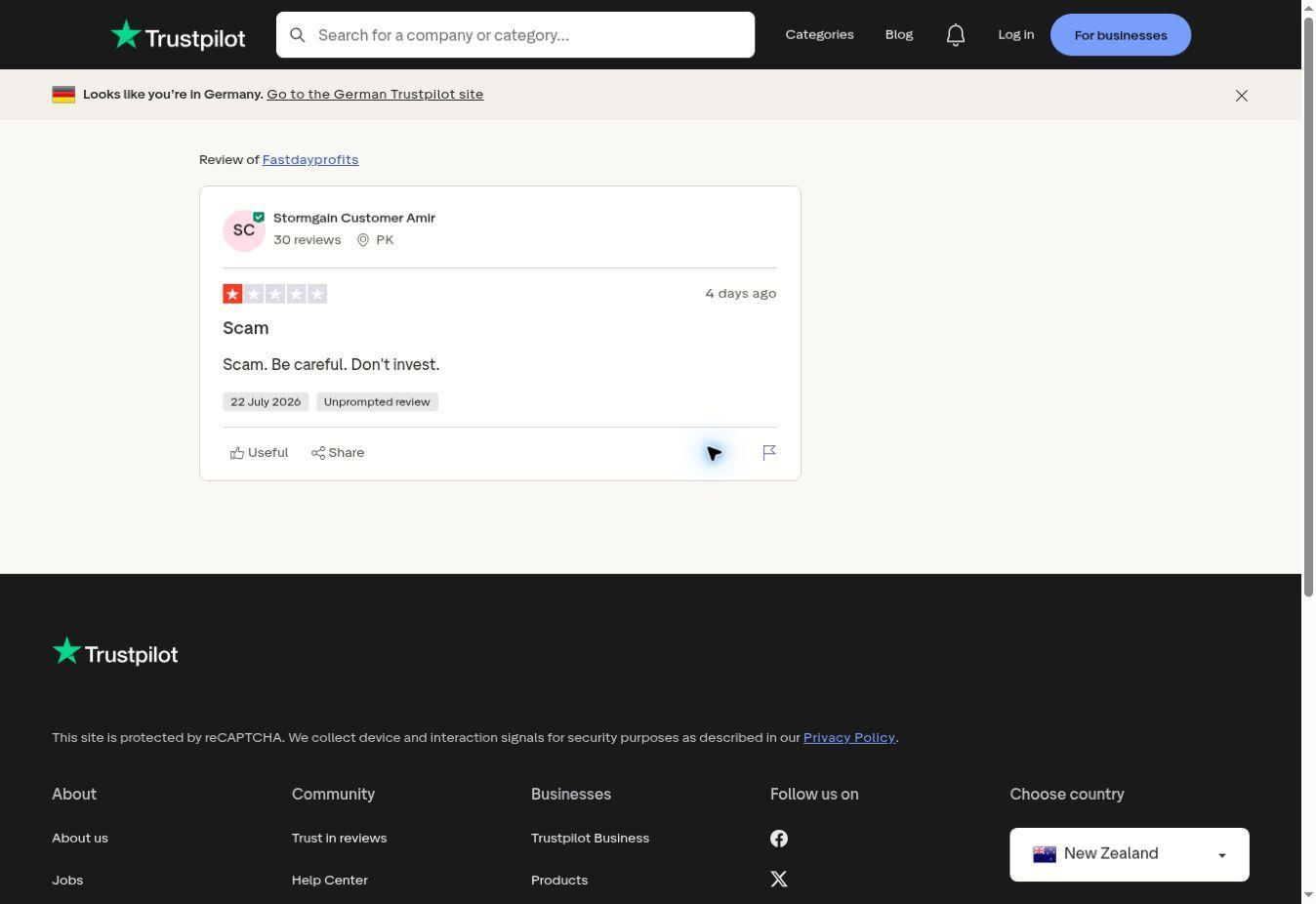Viewport: 1316px width, 904px height.
Task: Mark the review as Useful
Action: [x=259, y=453]
